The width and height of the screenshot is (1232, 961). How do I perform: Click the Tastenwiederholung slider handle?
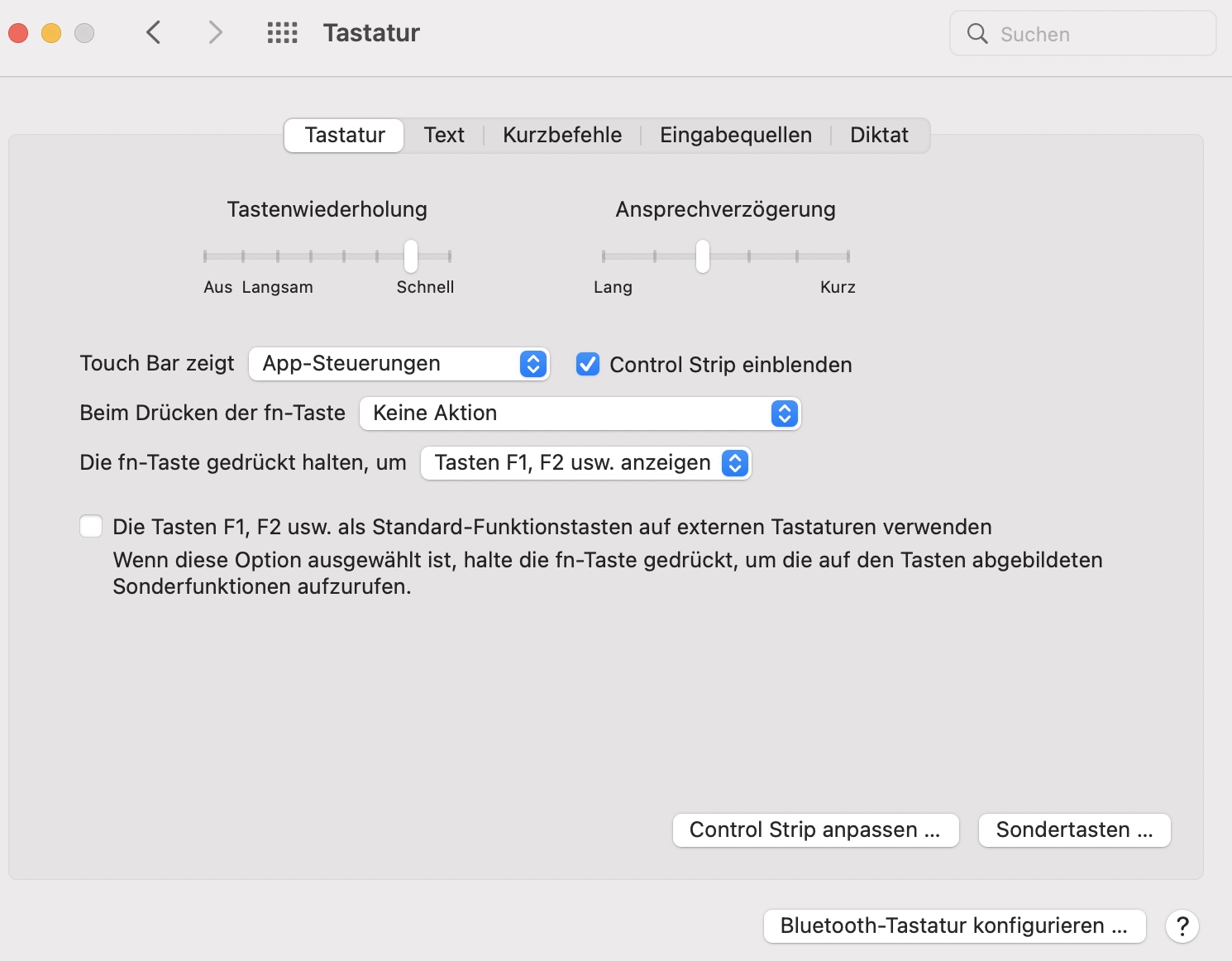coord(411,256)
